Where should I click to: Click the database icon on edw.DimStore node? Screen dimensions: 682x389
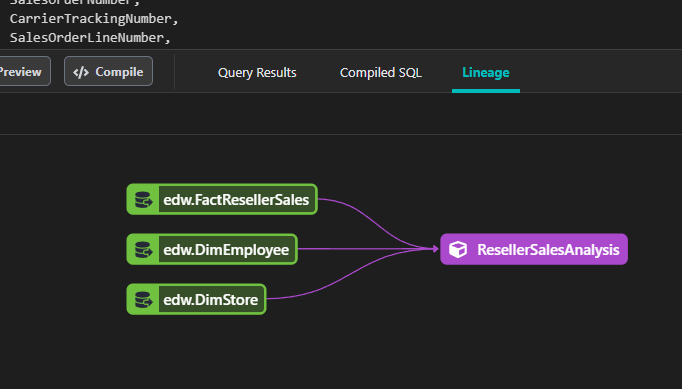coord(144,299)
